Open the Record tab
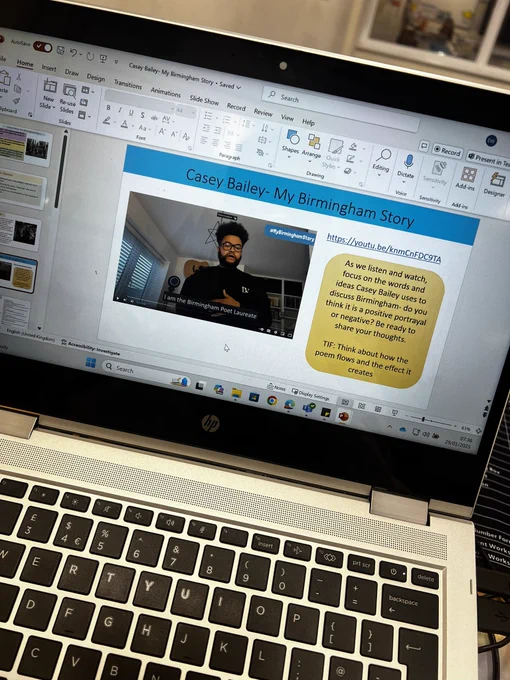Screen dimensions: 510x680 coord(236,106)
